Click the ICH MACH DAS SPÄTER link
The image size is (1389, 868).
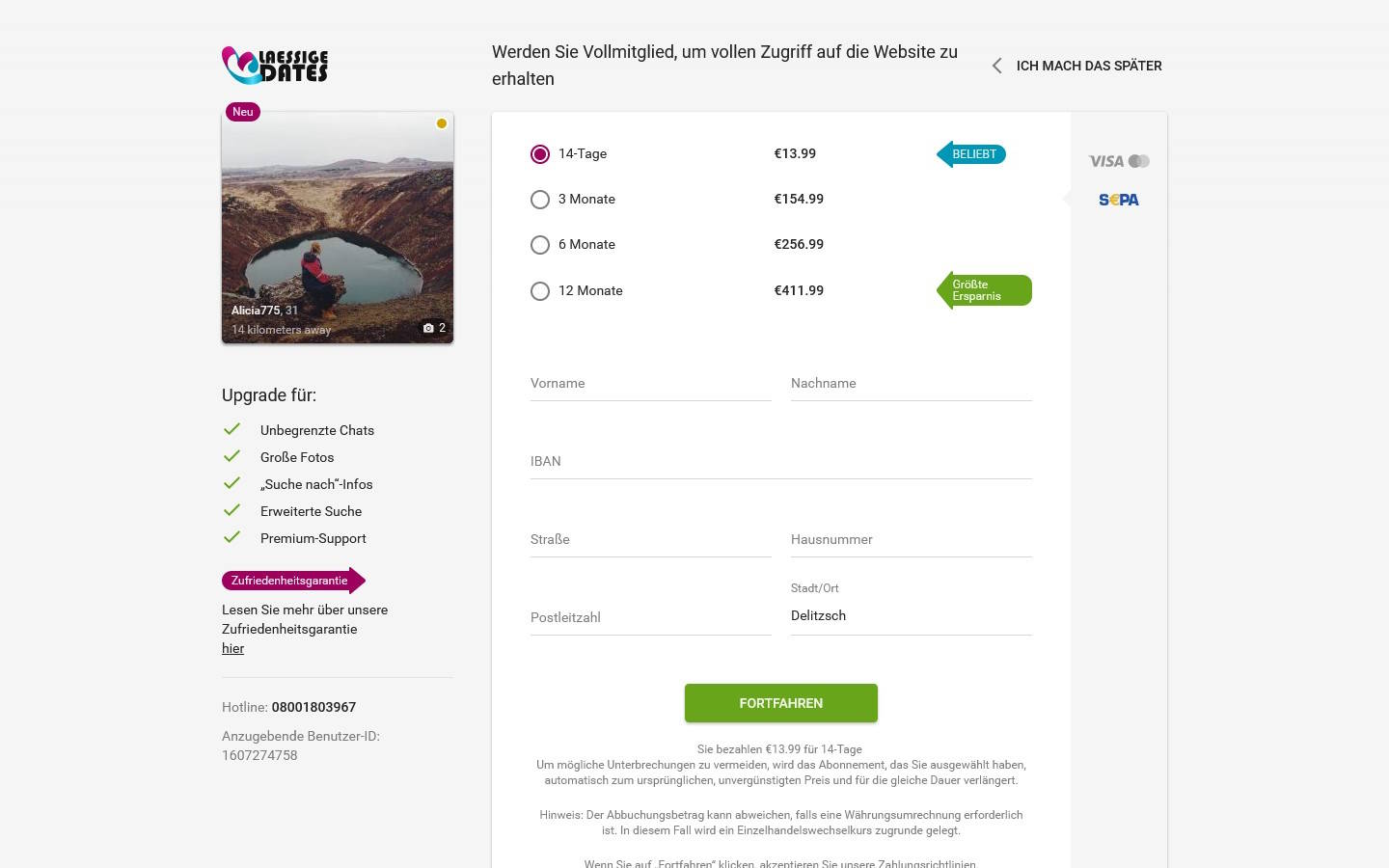(1089, 66)
